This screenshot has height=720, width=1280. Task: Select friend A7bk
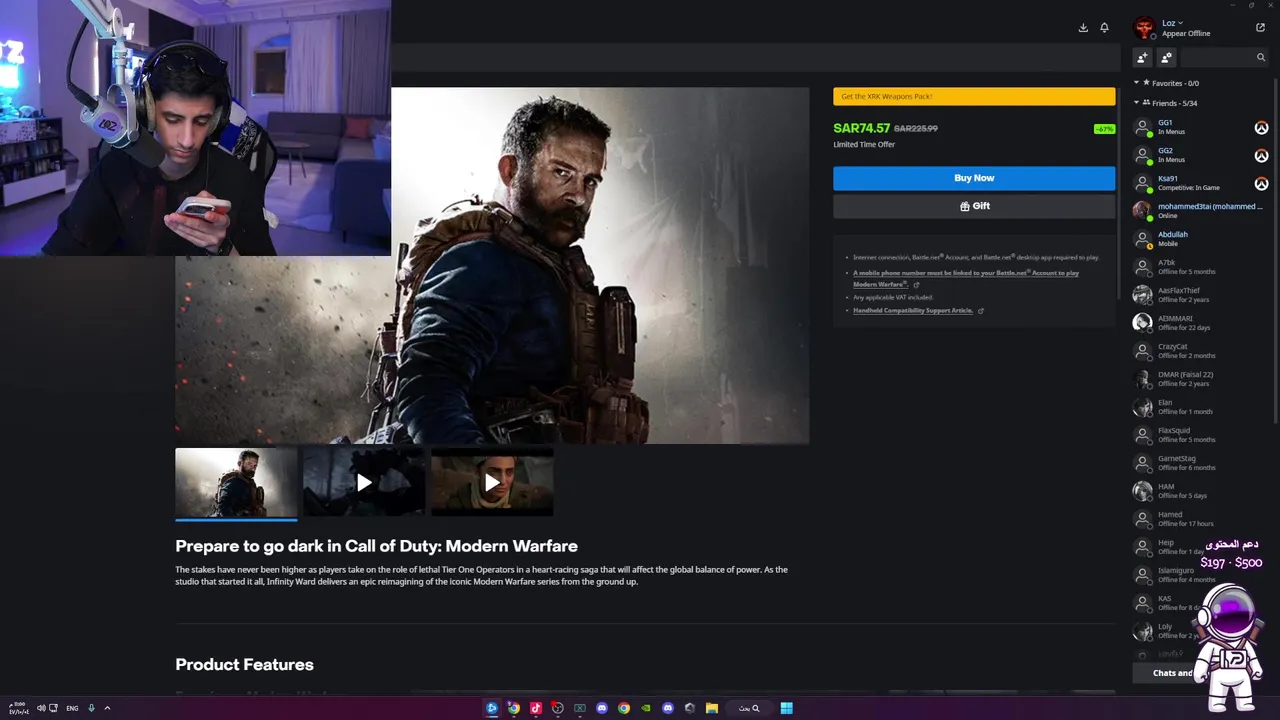pyautogui.click(x=1200, y=267)
